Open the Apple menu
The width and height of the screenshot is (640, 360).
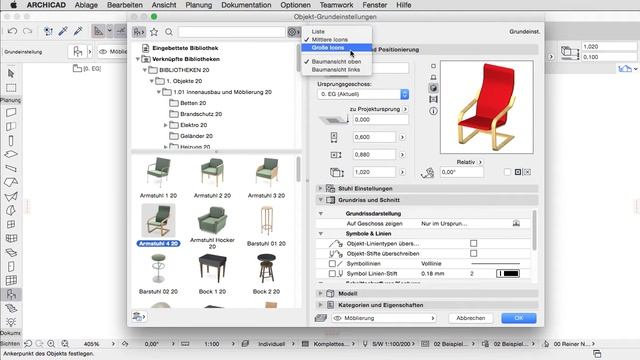pos(13,5)
